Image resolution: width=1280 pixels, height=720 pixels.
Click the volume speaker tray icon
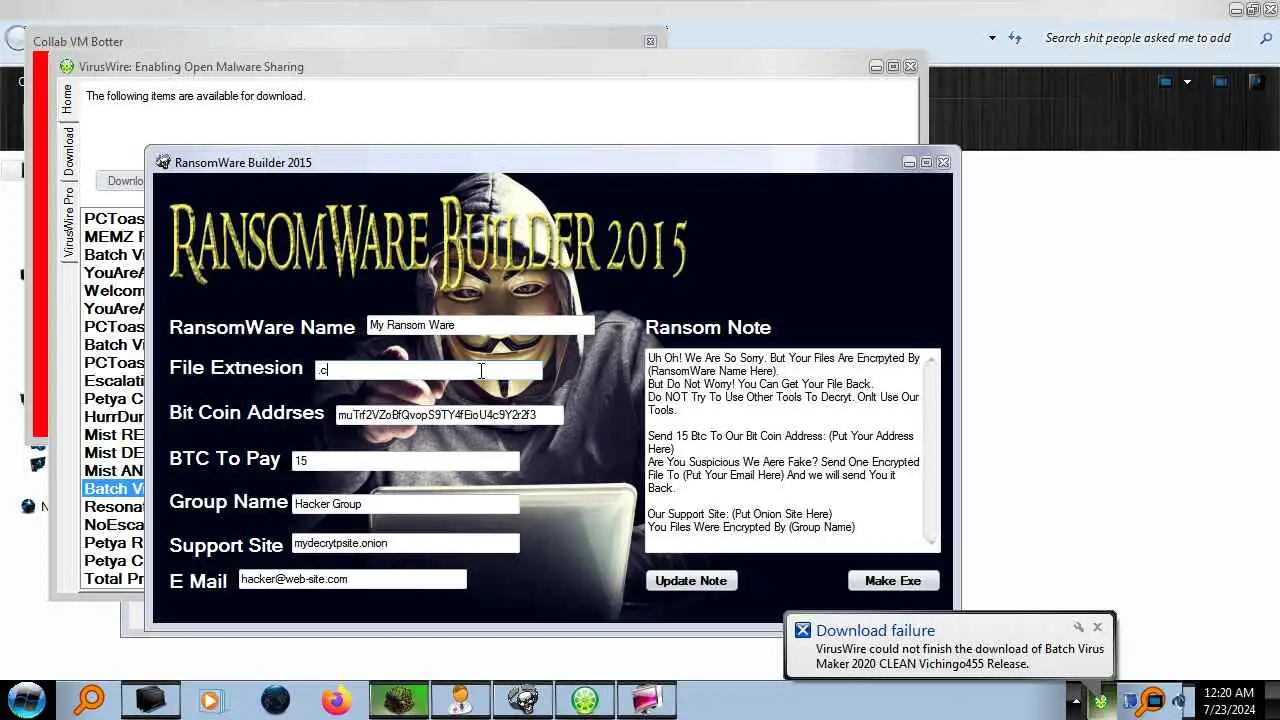click(1178, 701)
